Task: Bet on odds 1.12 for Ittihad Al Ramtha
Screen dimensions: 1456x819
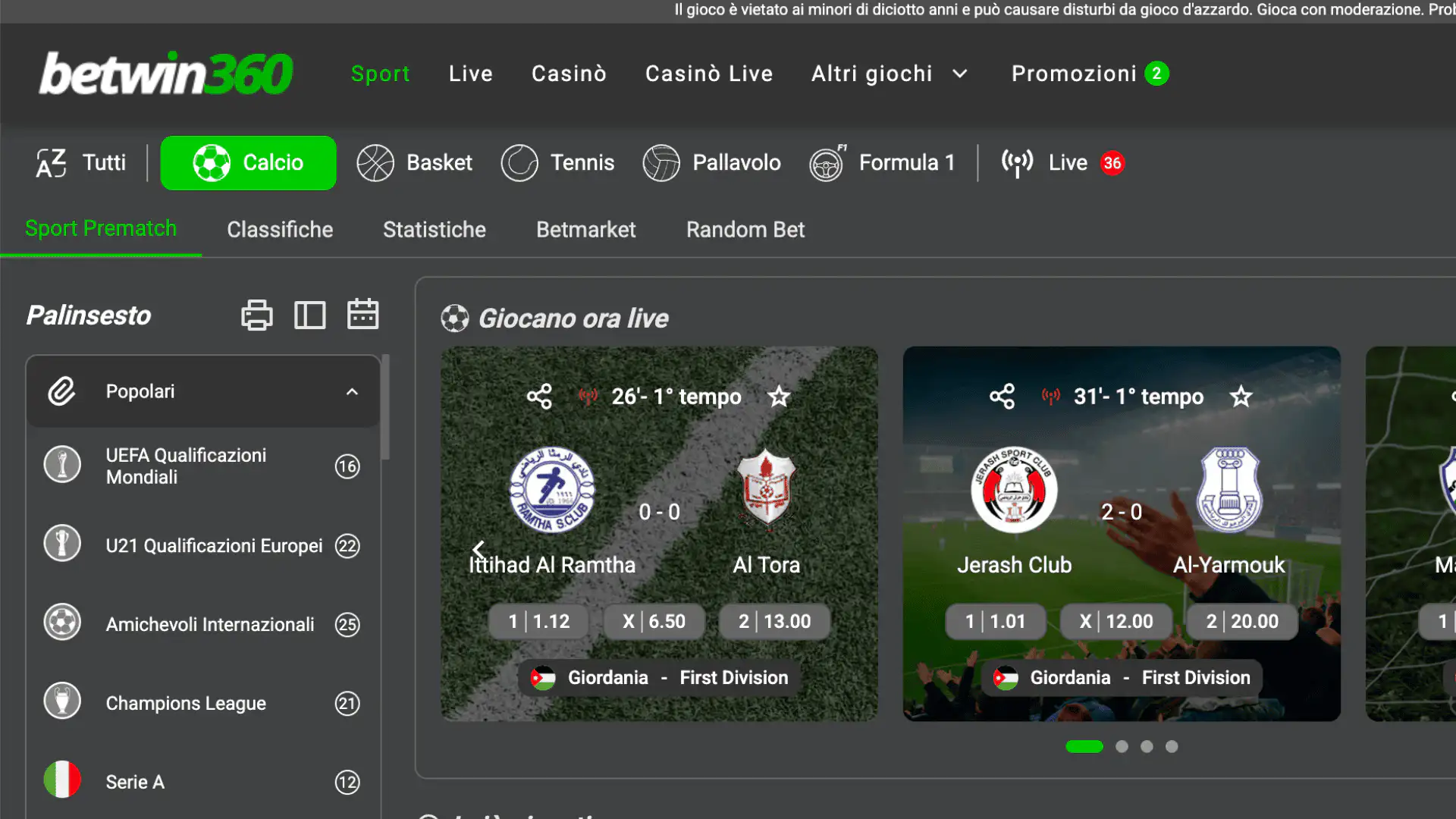Action: click(538, 621)
